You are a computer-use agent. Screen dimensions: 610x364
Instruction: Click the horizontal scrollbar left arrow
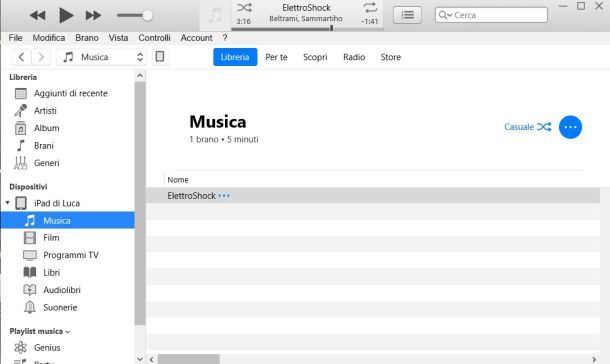[152, 359]
